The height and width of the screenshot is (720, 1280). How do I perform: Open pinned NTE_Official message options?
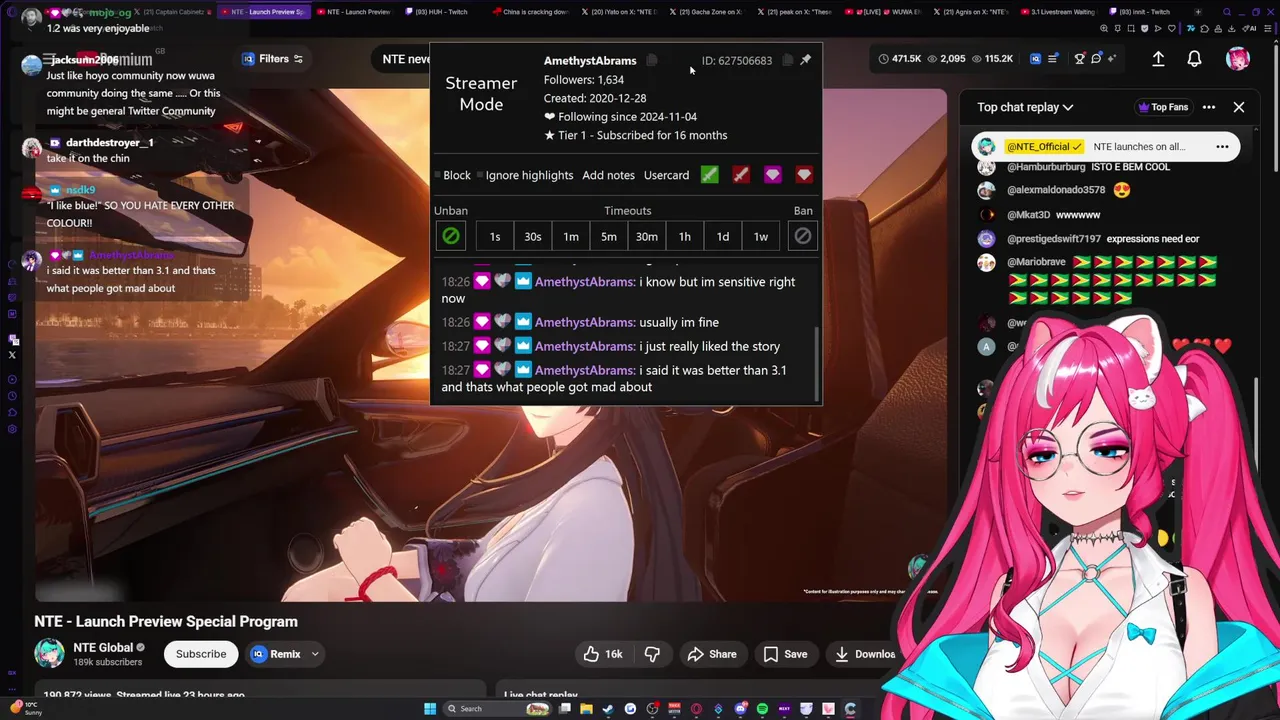pos(1222,147)
